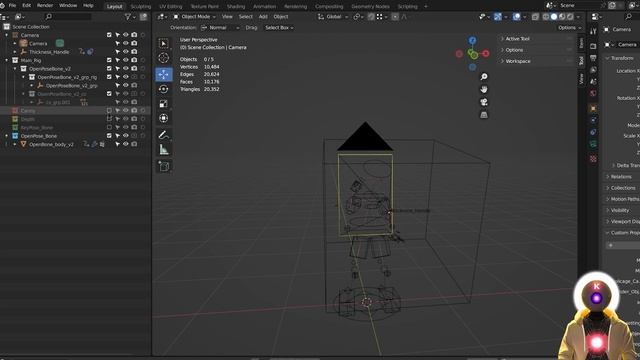
Task: Open the Select Box drag dropdown
Action: tap(279, 28)
